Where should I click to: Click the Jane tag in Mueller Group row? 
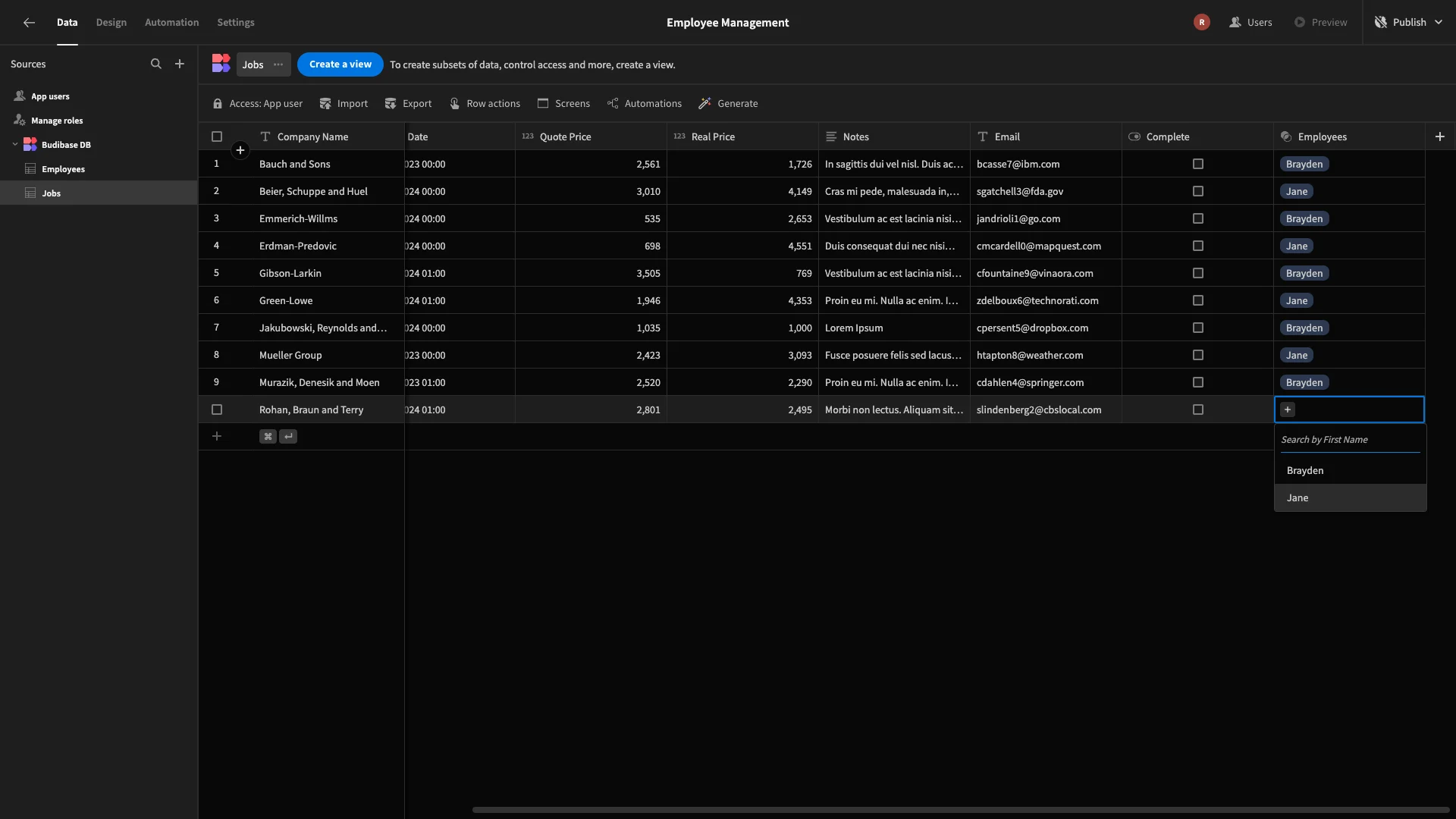1297,355
